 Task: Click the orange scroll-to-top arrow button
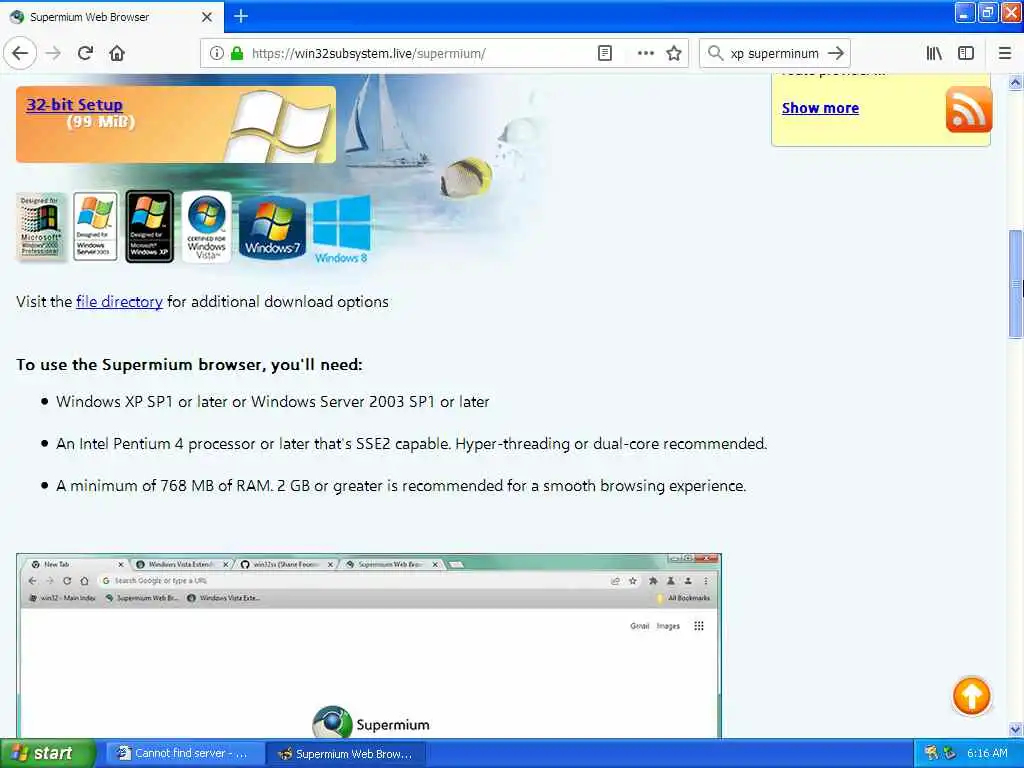point(971,696)
